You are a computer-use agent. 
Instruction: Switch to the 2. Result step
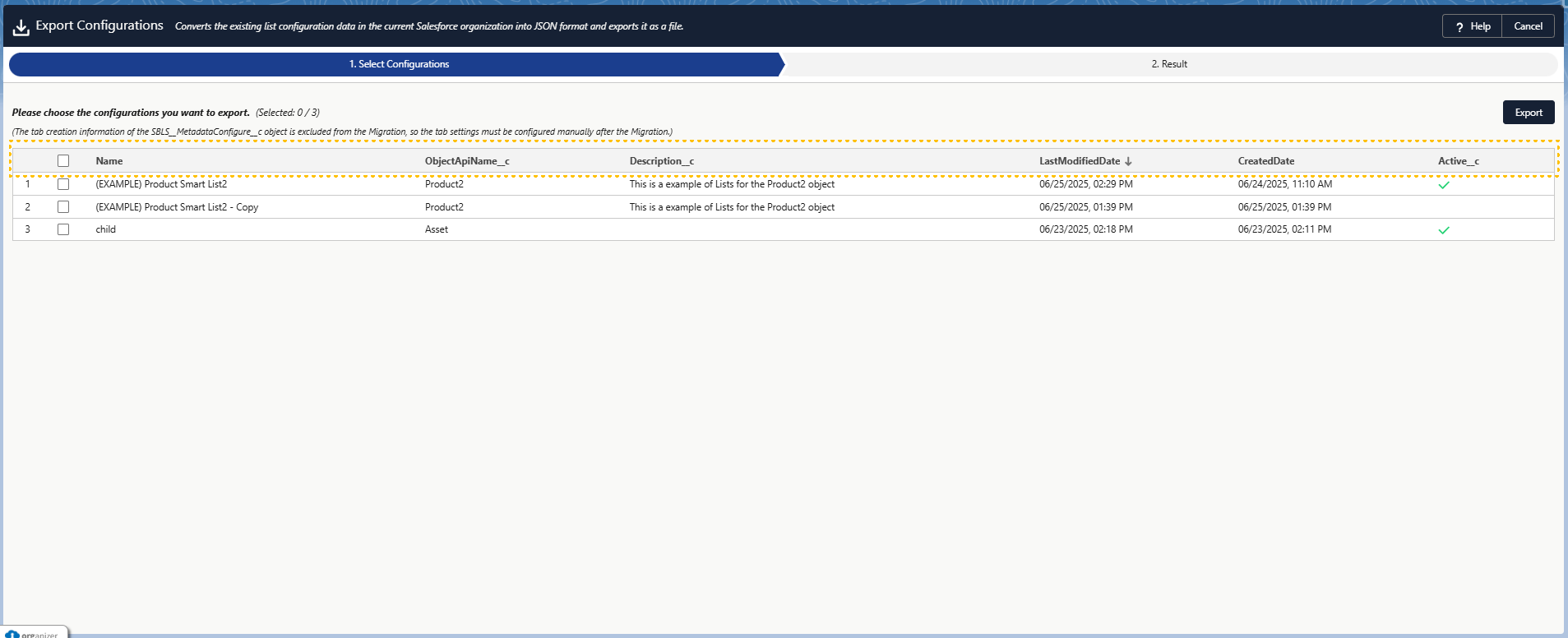coord(1168,64)
